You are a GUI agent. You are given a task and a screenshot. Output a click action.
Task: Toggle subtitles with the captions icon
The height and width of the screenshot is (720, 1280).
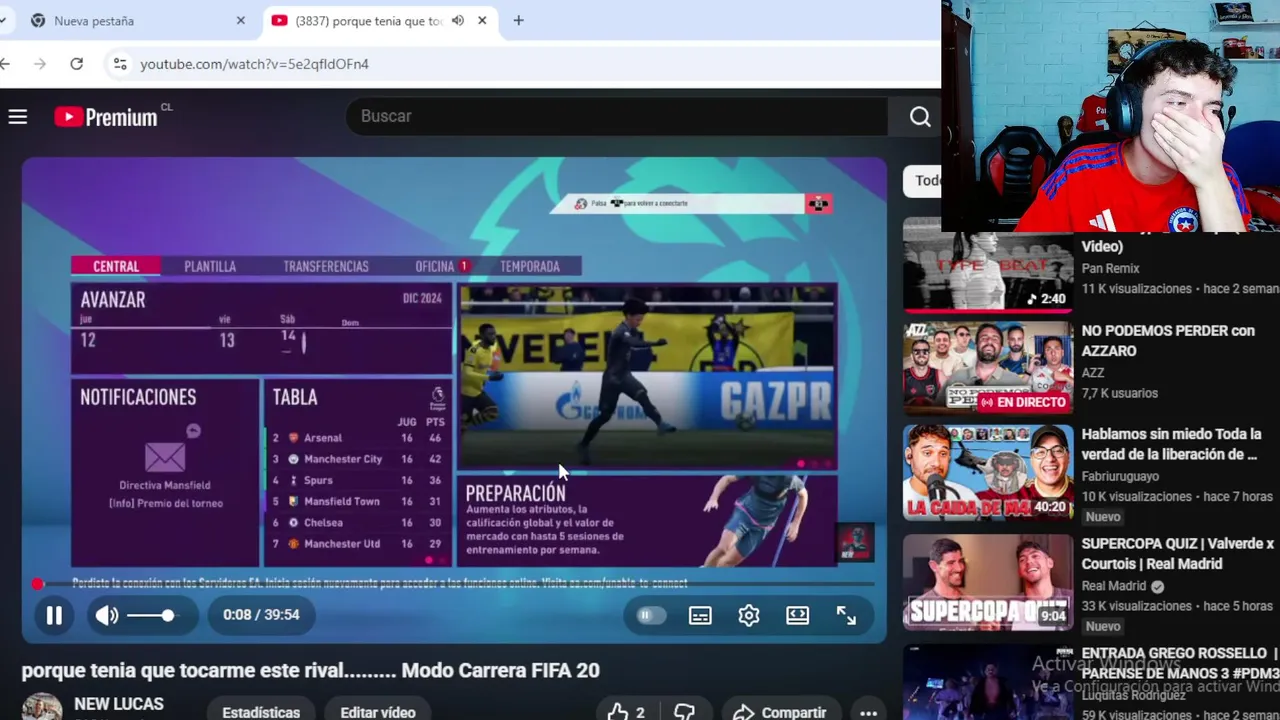pos(700,616)
